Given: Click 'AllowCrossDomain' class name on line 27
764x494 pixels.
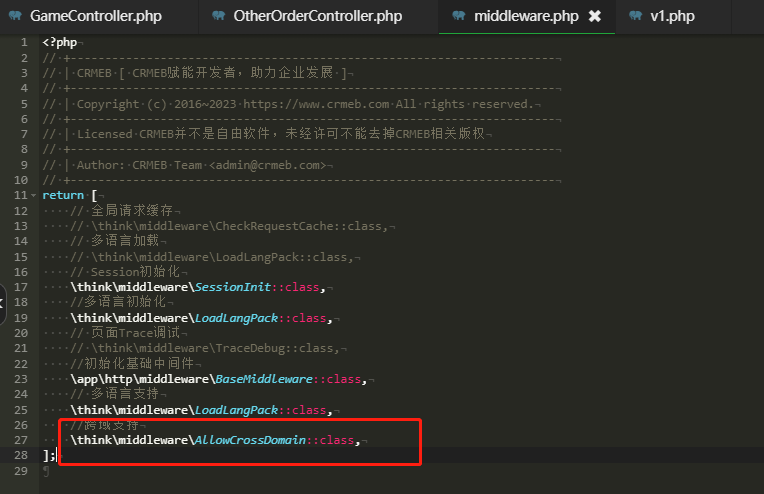Looking at the screenshot, I should coord(250,440).
